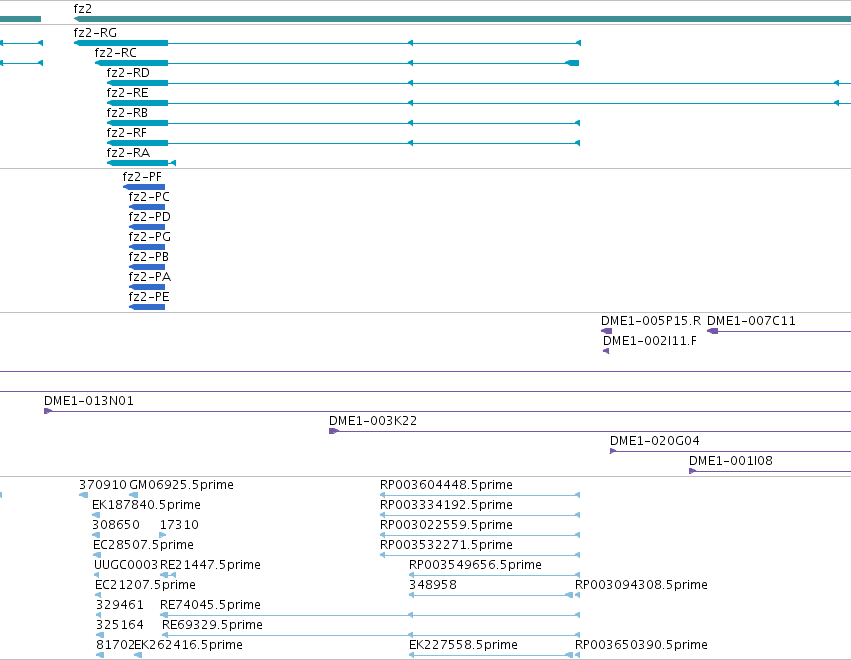Click the fz2-RD transcript label
This screenshot has width=851, height=660.
tap(128, 73)
